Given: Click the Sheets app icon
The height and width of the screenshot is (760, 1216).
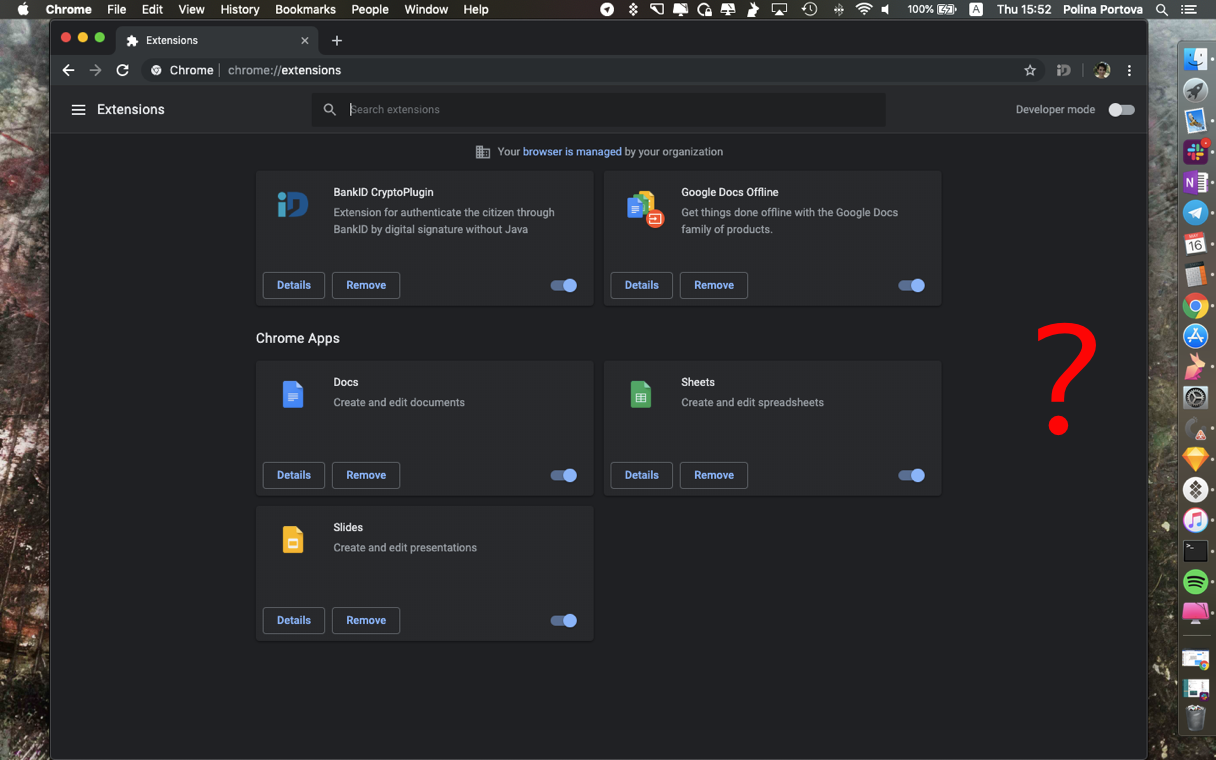Looking at the screenshot, I should (641, 394).
